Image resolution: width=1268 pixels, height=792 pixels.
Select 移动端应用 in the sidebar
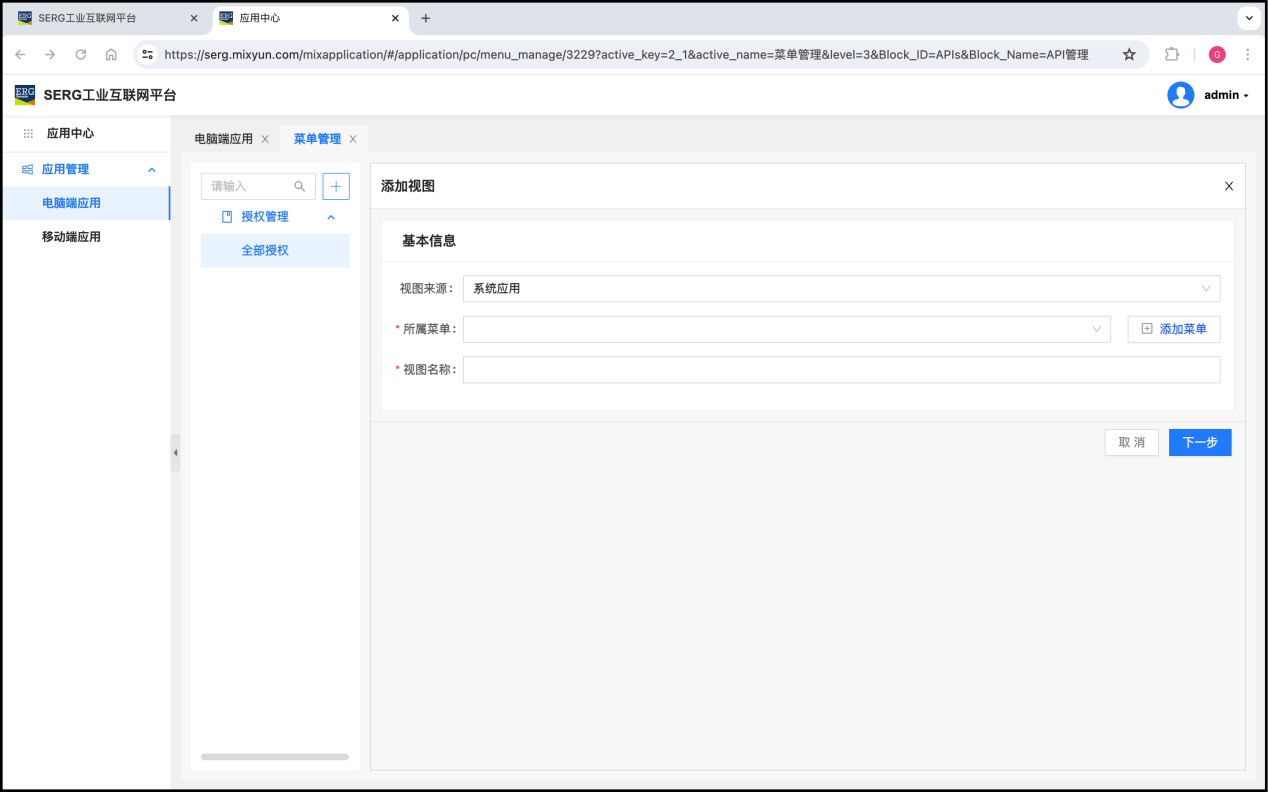71,237
